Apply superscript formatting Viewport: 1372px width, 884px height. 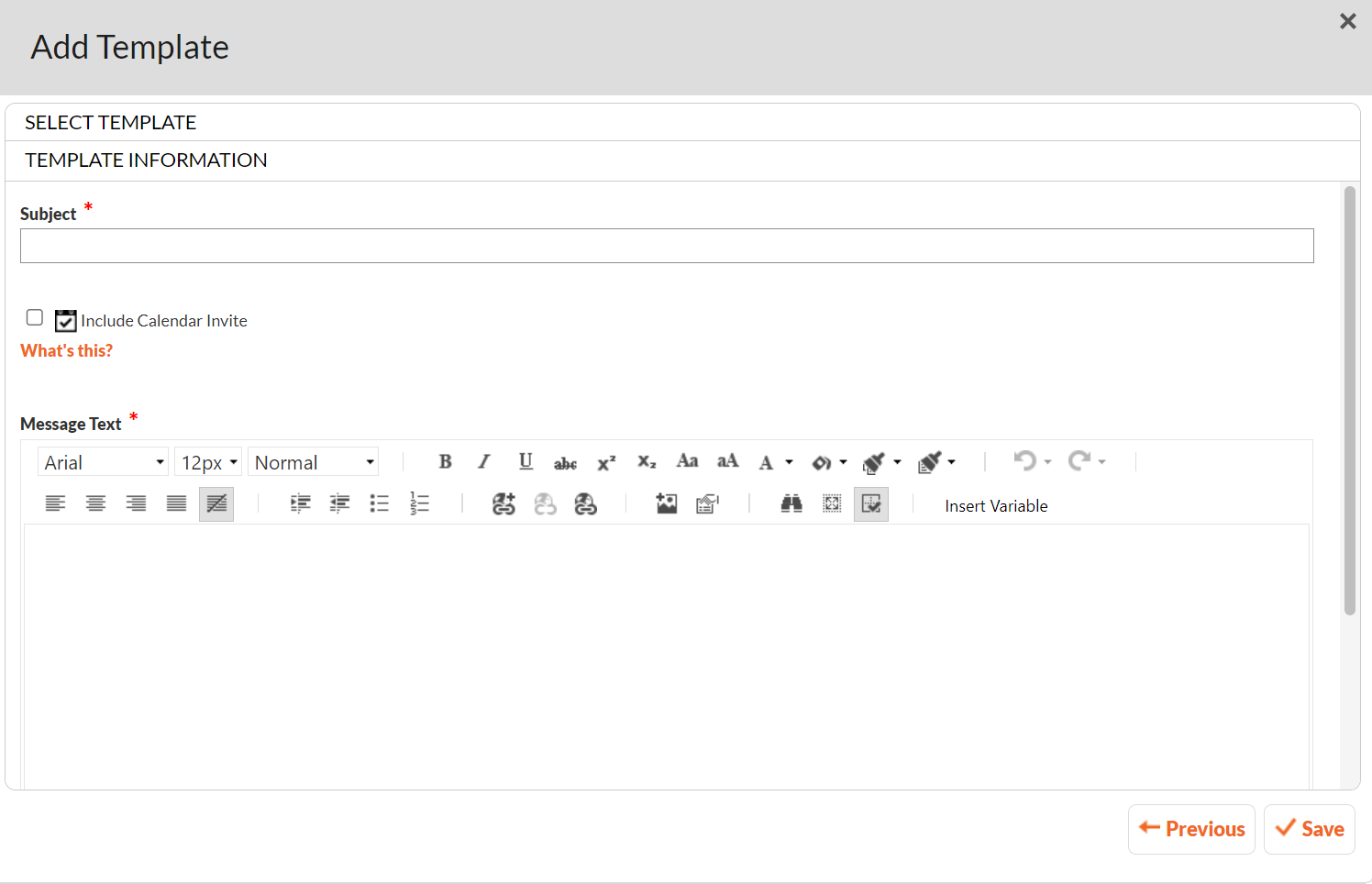(606, 463)
